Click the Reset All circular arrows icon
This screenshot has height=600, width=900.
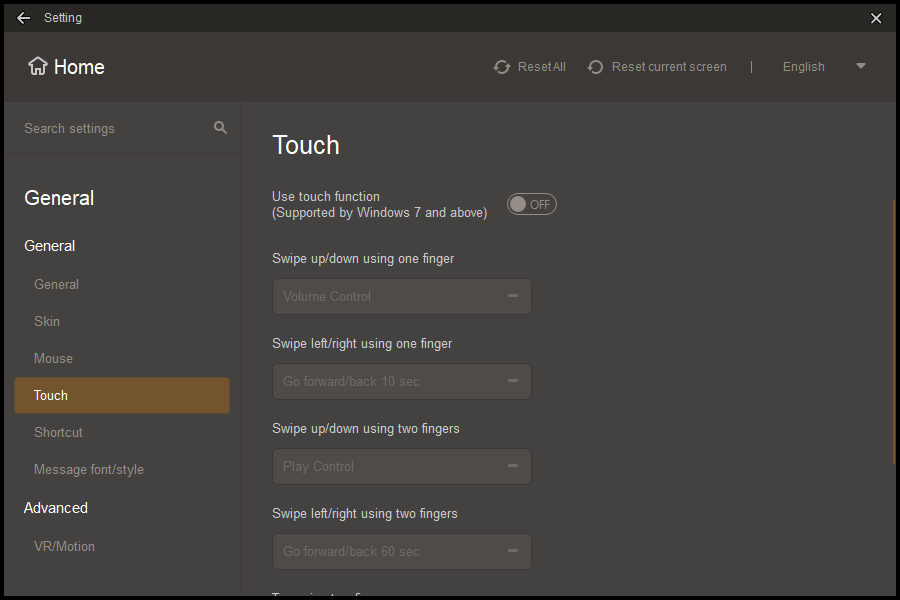point(502,67)
